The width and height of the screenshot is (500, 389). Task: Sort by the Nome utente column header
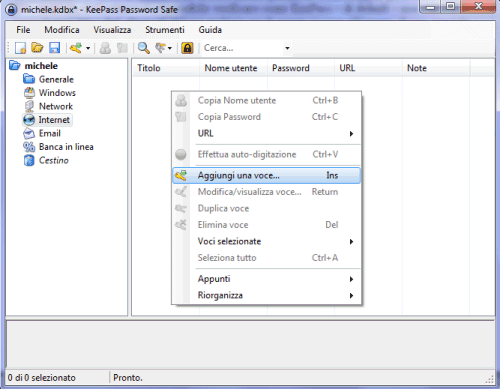[234, 68]
